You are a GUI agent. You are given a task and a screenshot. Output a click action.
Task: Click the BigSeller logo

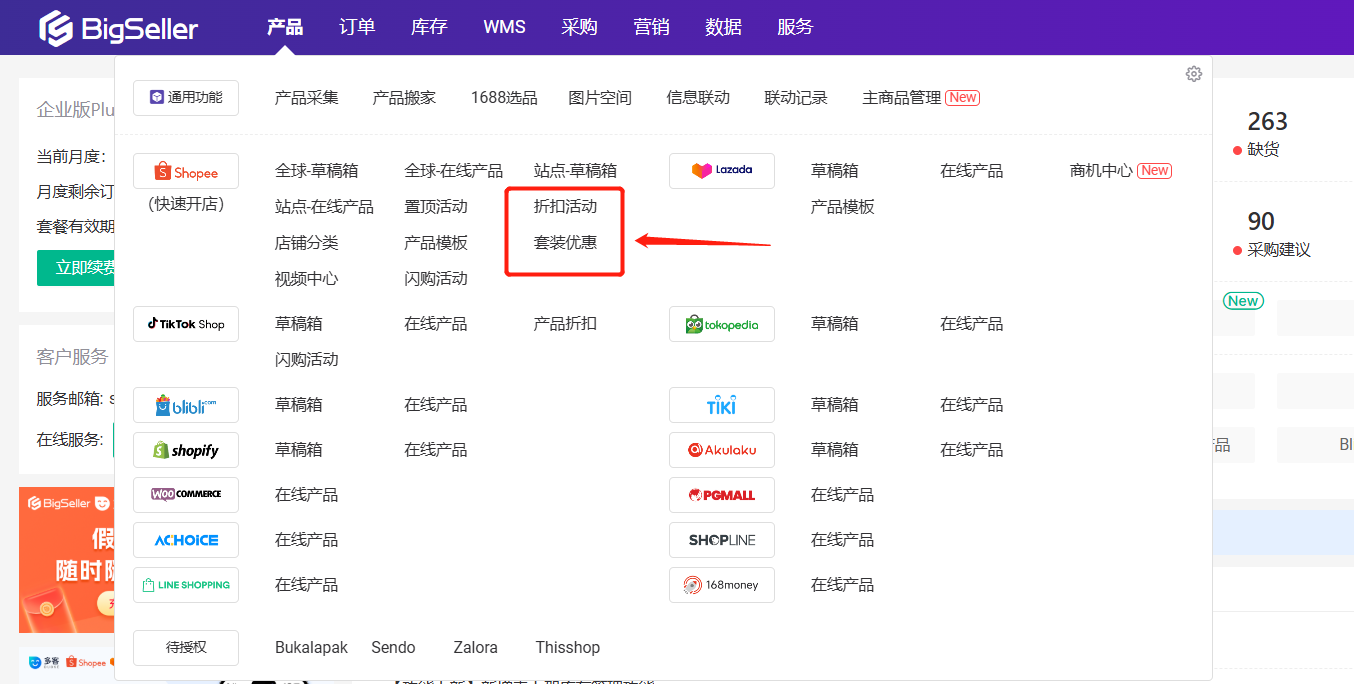(x=118, y=28)
